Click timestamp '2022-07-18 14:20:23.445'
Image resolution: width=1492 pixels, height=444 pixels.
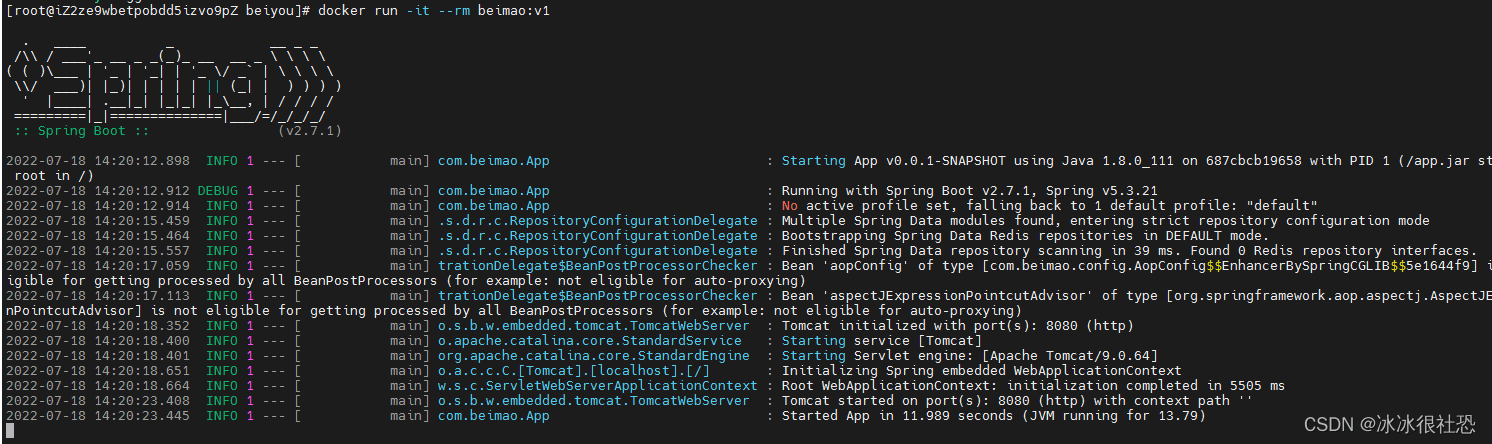tap(97, 416)
